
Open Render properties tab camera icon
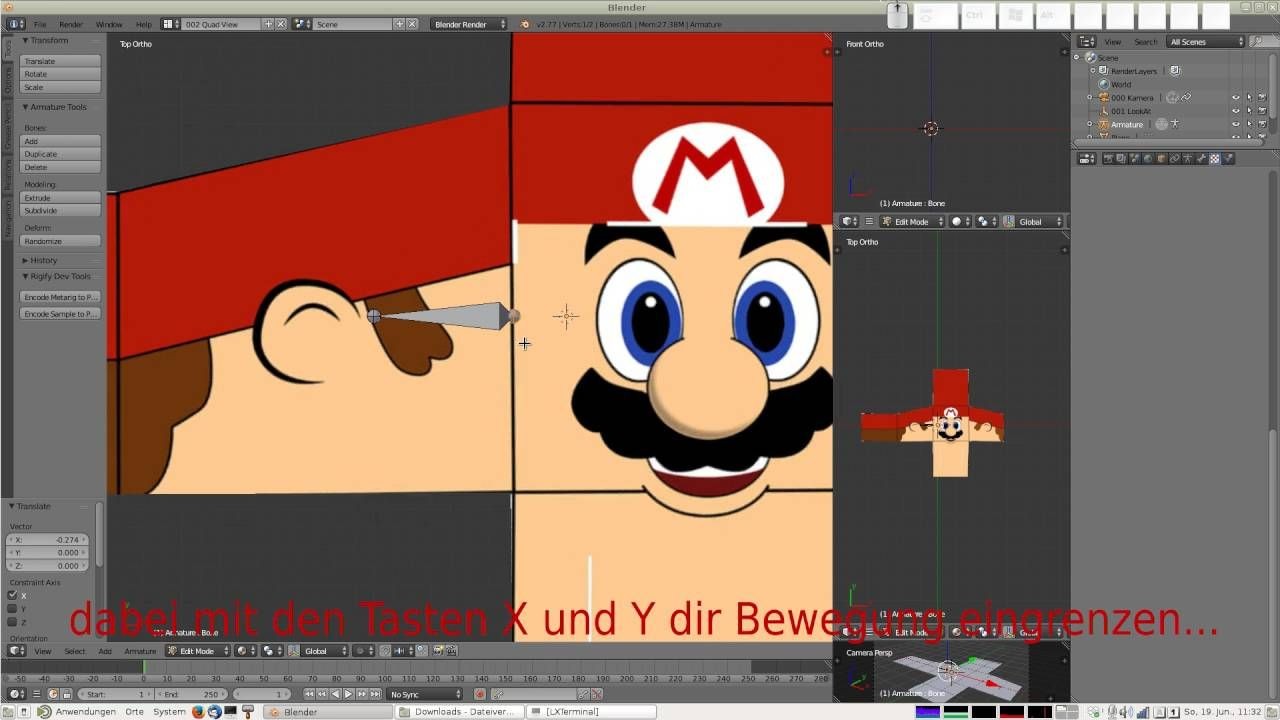pyautogui.click(x=1108, y=158)
